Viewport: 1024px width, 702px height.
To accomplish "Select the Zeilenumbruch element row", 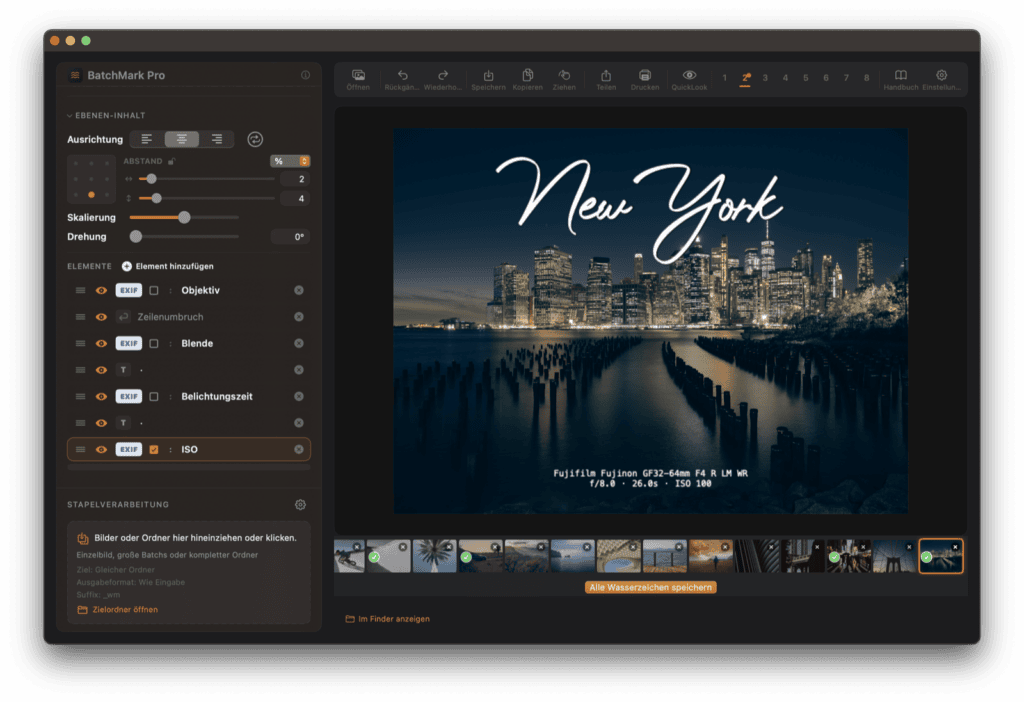I will [189, 317].
